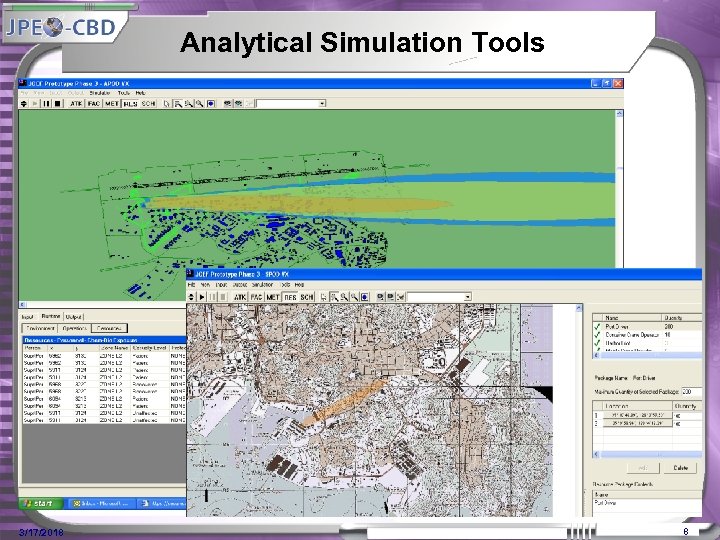Select SCH toolbar button in APOD window
The width and height of the screenshot is (720, 540).
click(x=148, y=103)
